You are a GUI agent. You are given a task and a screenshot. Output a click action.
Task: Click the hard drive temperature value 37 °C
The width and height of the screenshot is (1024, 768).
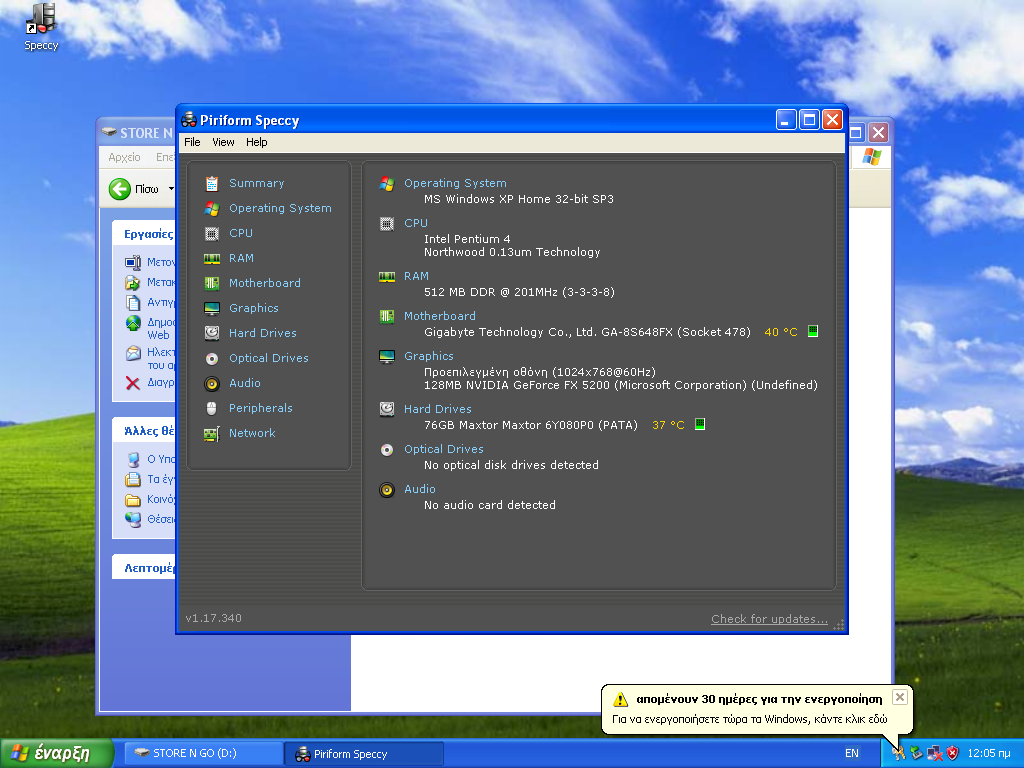point(668,425)
